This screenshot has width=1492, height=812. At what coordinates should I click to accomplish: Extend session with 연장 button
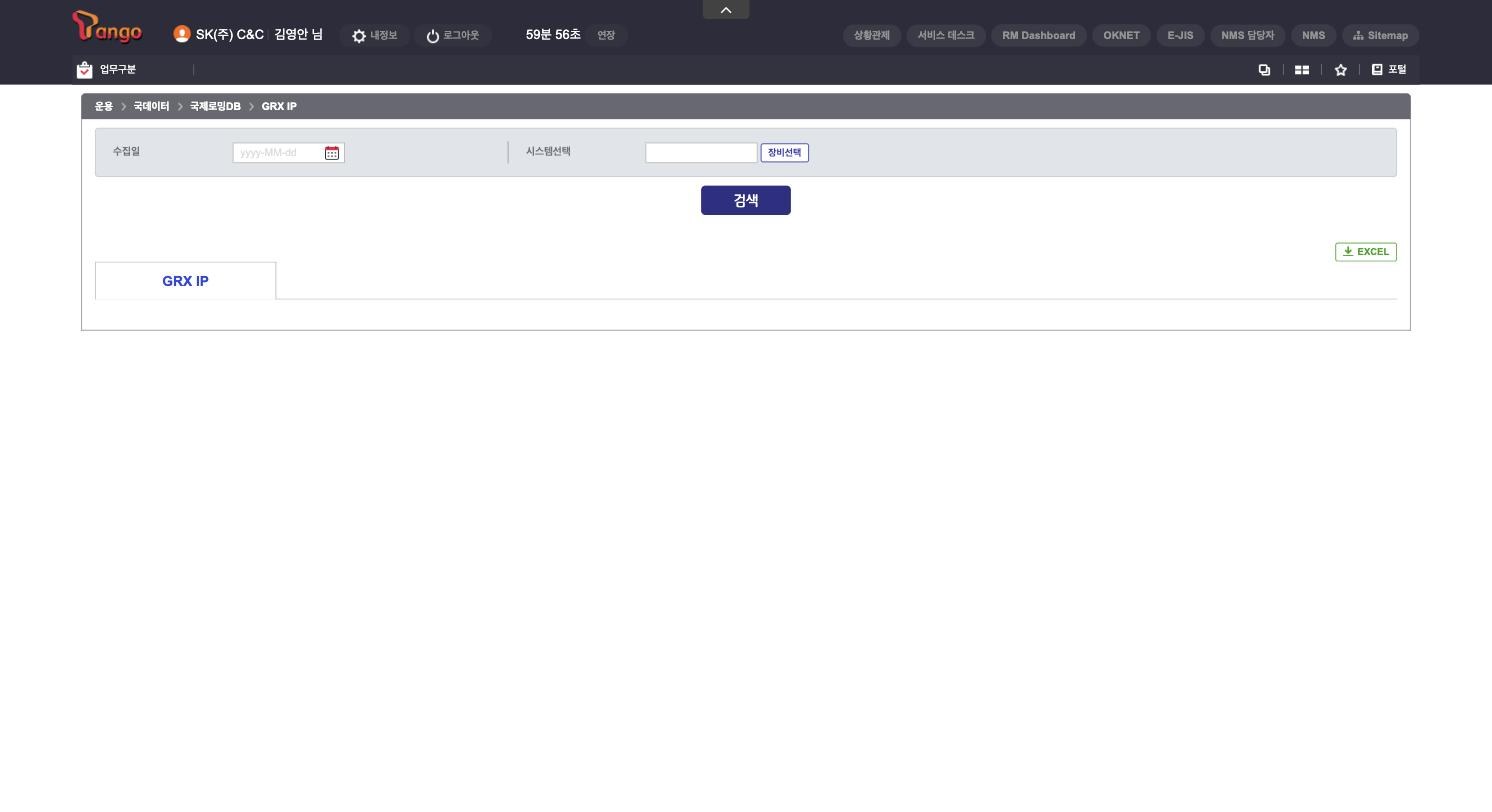click(606, 36)
